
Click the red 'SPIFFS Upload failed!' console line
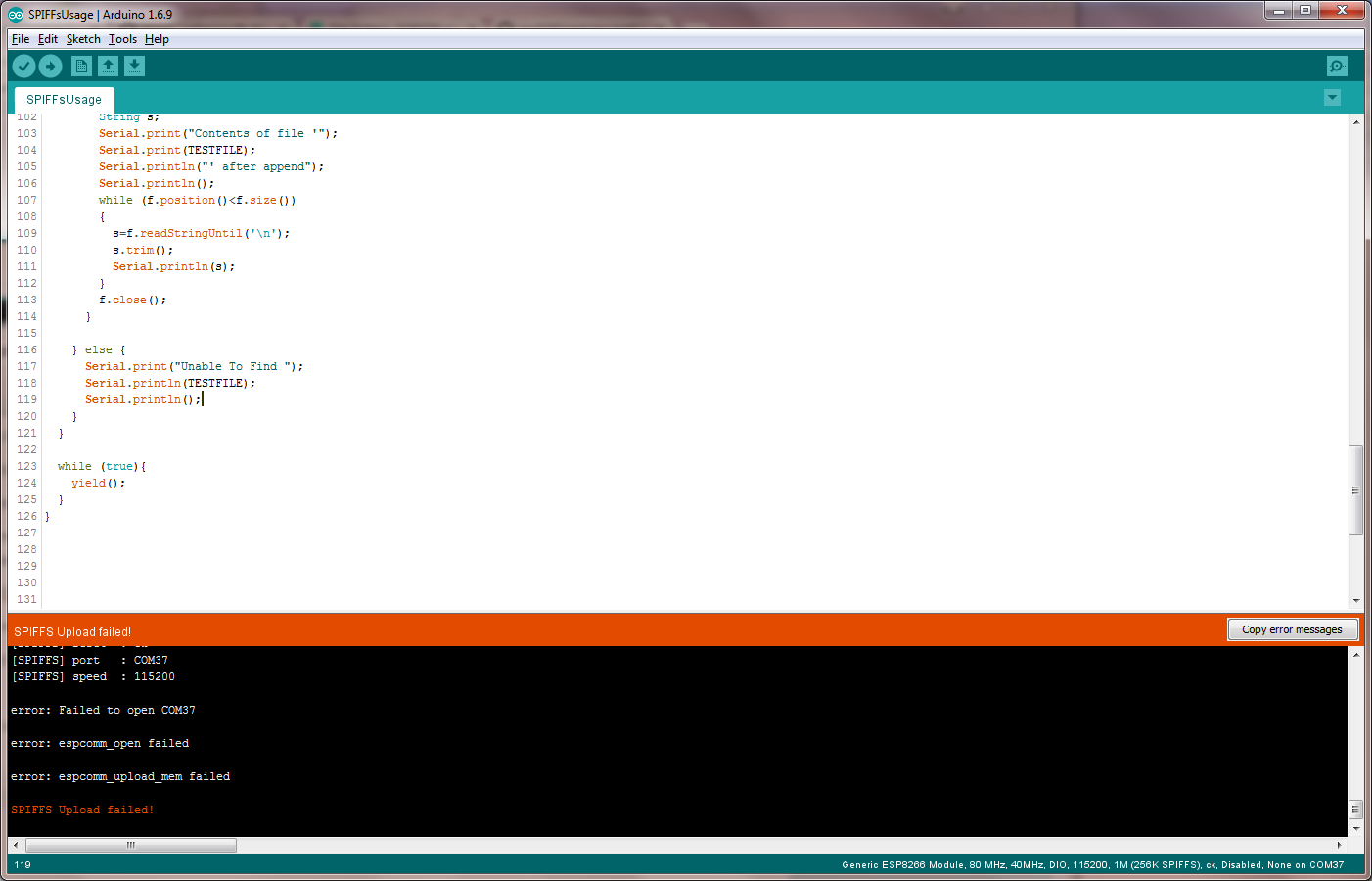point(82,810)
